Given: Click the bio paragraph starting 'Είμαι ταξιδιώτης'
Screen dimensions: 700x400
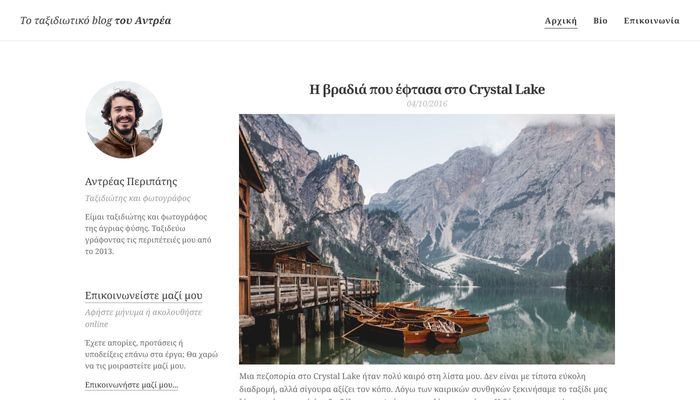Looking at the screenshot, I should 148,234.
